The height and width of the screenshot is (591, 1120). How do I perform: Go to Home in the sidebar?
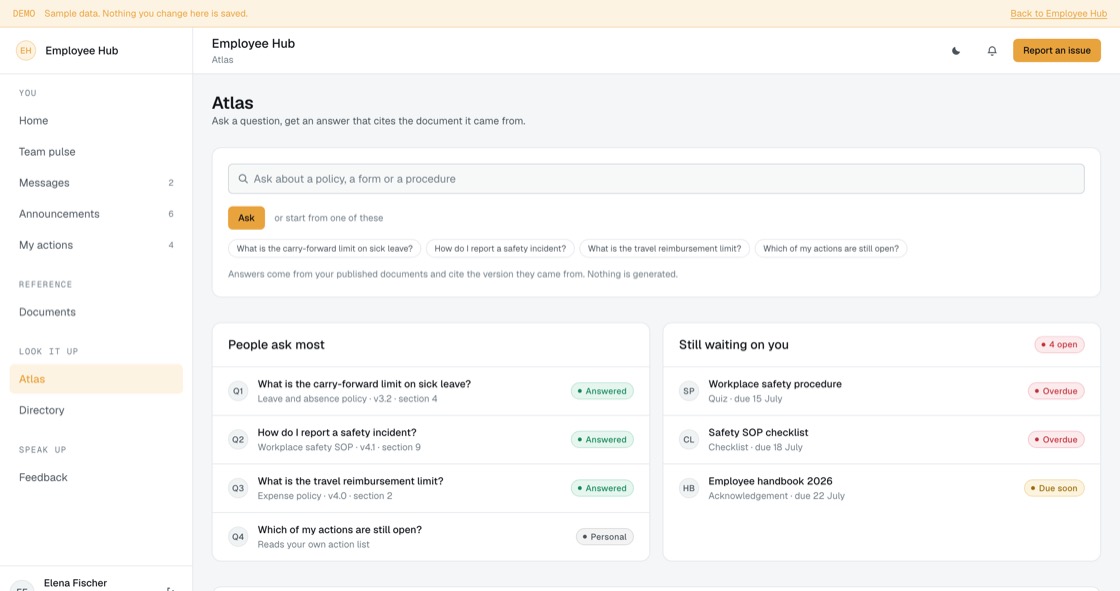pyautogui.click(x=96, y=121)
